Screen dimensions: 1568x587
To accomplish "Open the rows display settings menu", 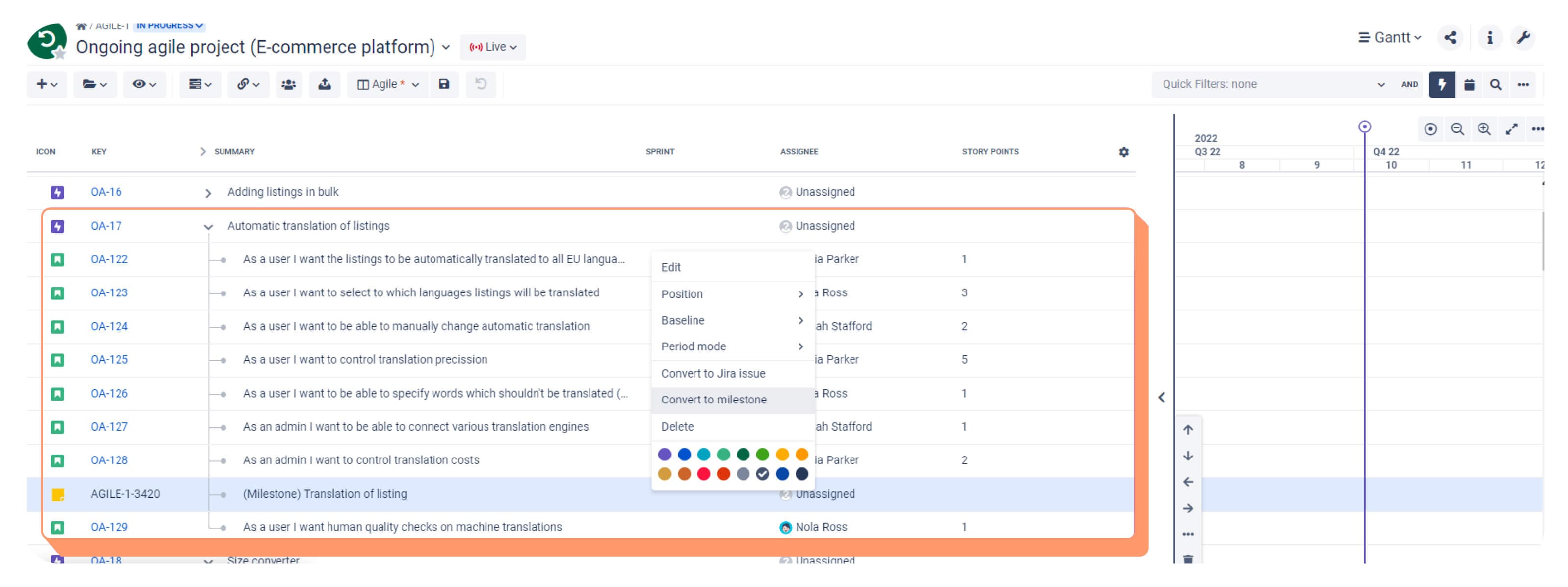I will pos(199,85).
